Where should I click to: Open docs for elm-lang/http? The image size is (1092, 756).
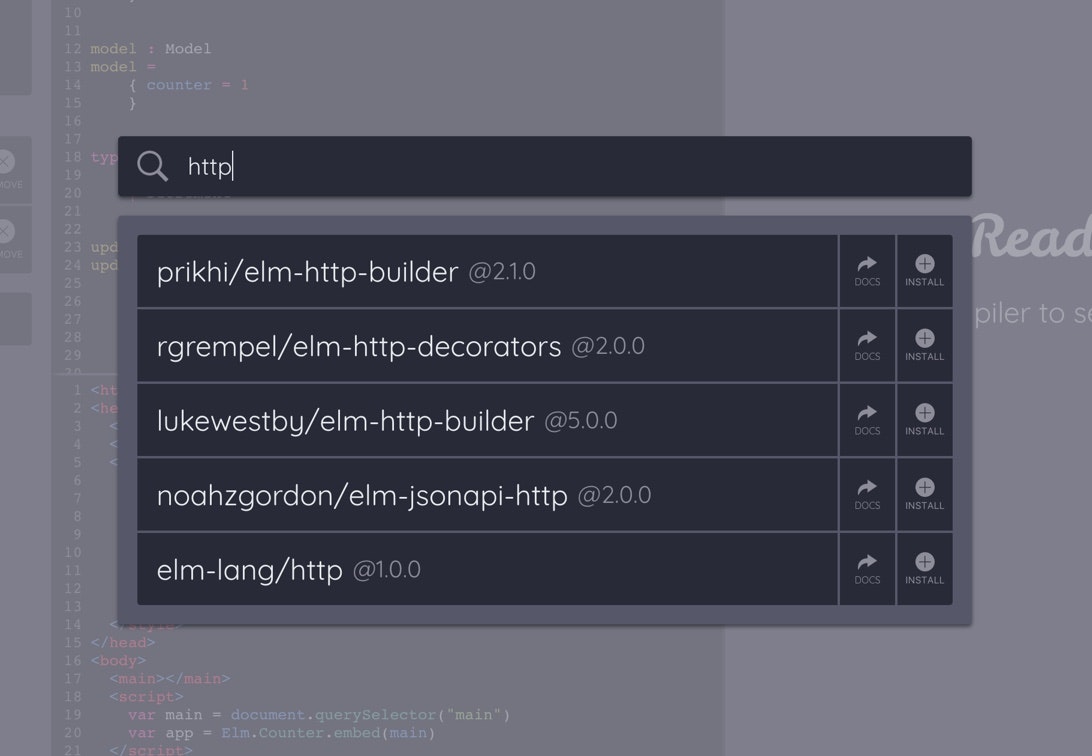(x=867, y=569)
